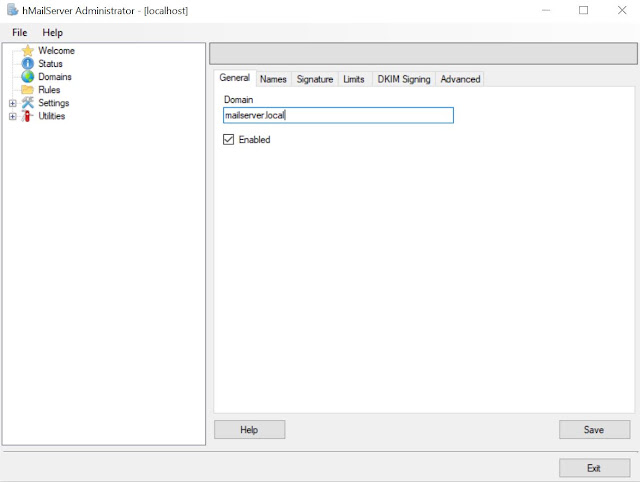Open the Signature tab
Image resolution: width=640 pixels, height=482 pixels.
pos(315,79)
